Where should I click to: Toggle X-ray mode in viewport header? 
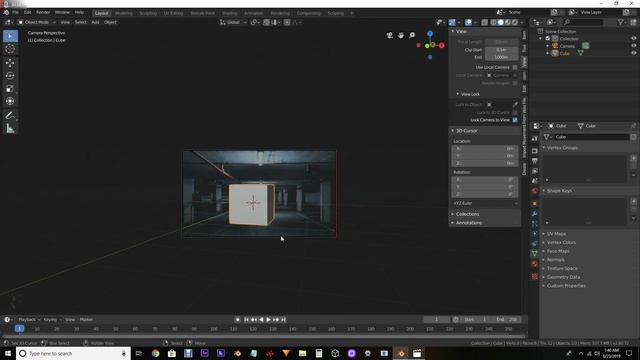coord(484,22)
